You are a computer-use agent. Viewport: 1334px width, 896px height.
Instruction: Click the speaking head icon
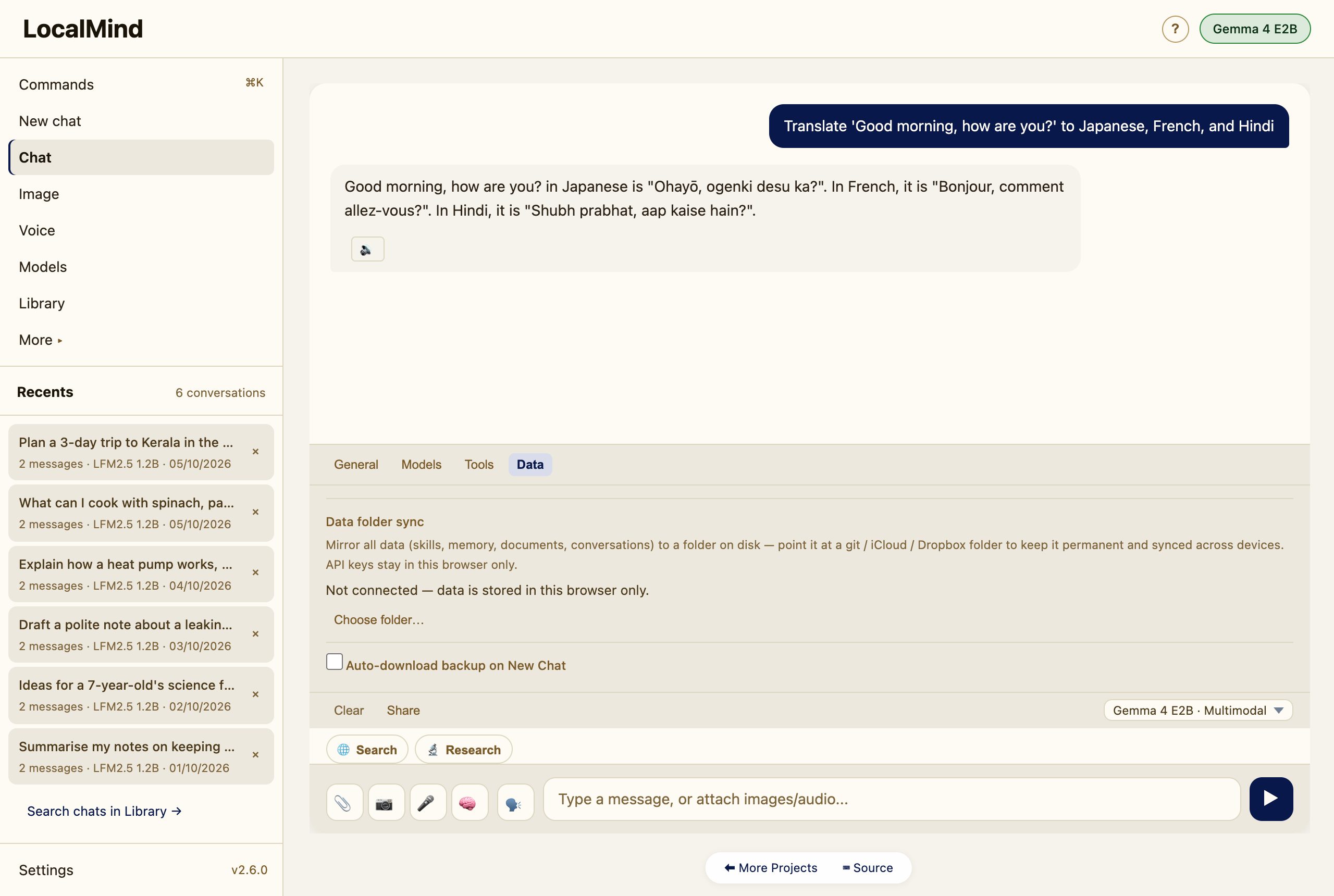[515, 802]
